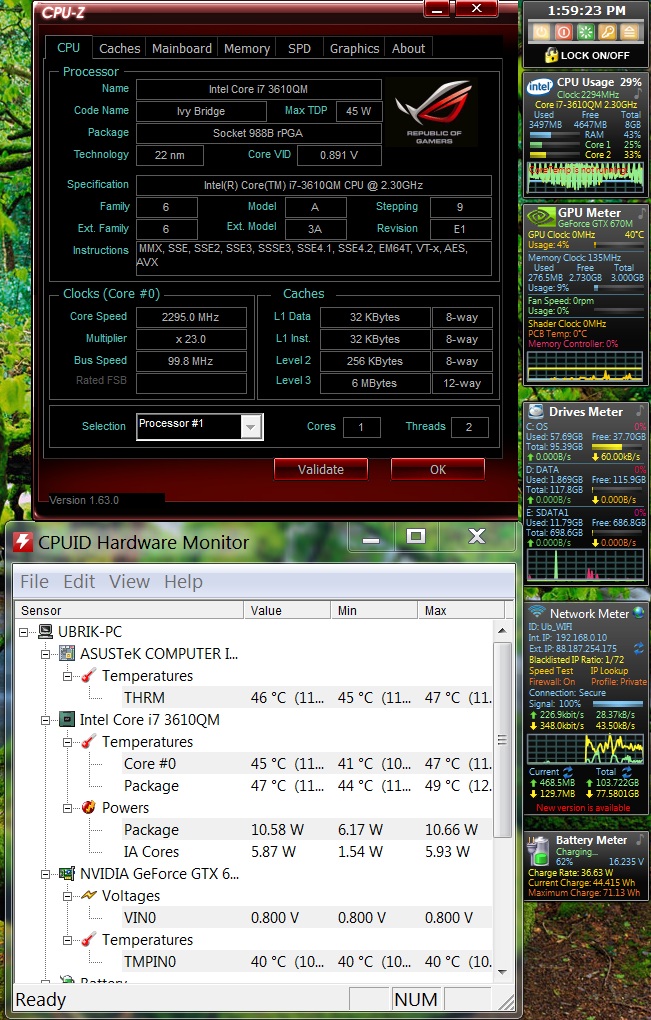
Task: Click the OK button in CPU-Z
Action: click(438, 469)
